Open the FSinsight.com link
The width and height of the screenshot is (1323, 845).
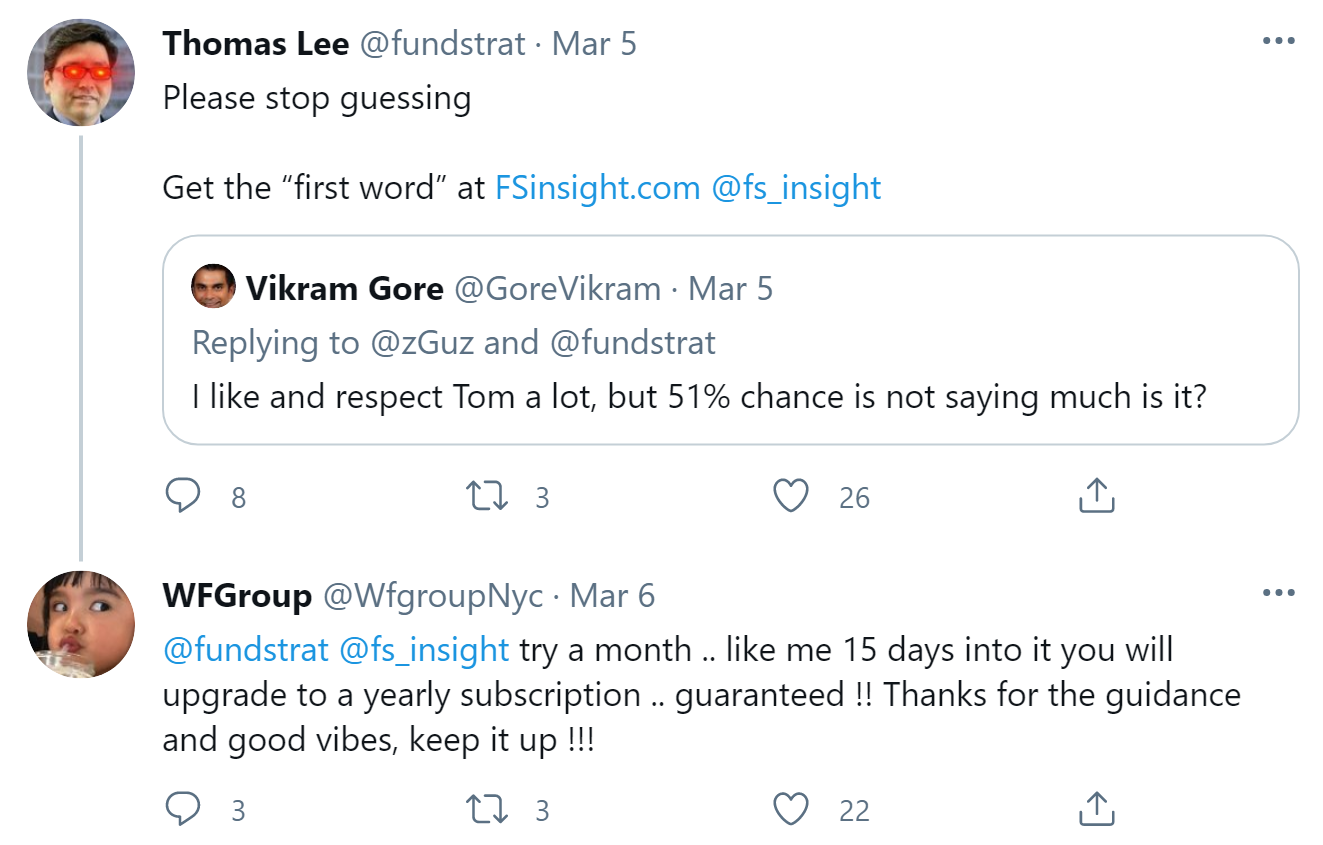597,188
